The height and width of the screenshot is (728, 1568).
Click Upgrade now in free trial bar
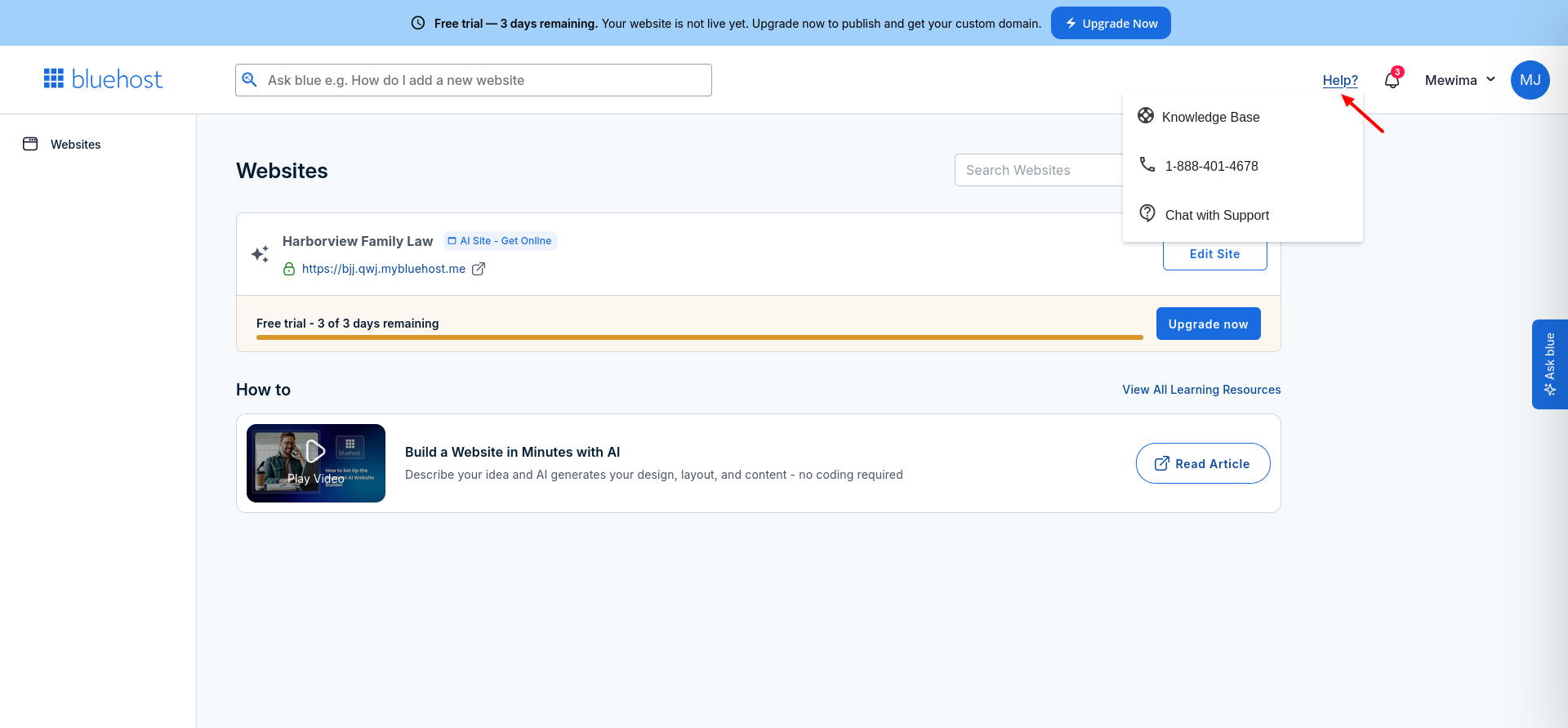[x=1209, y=324]
